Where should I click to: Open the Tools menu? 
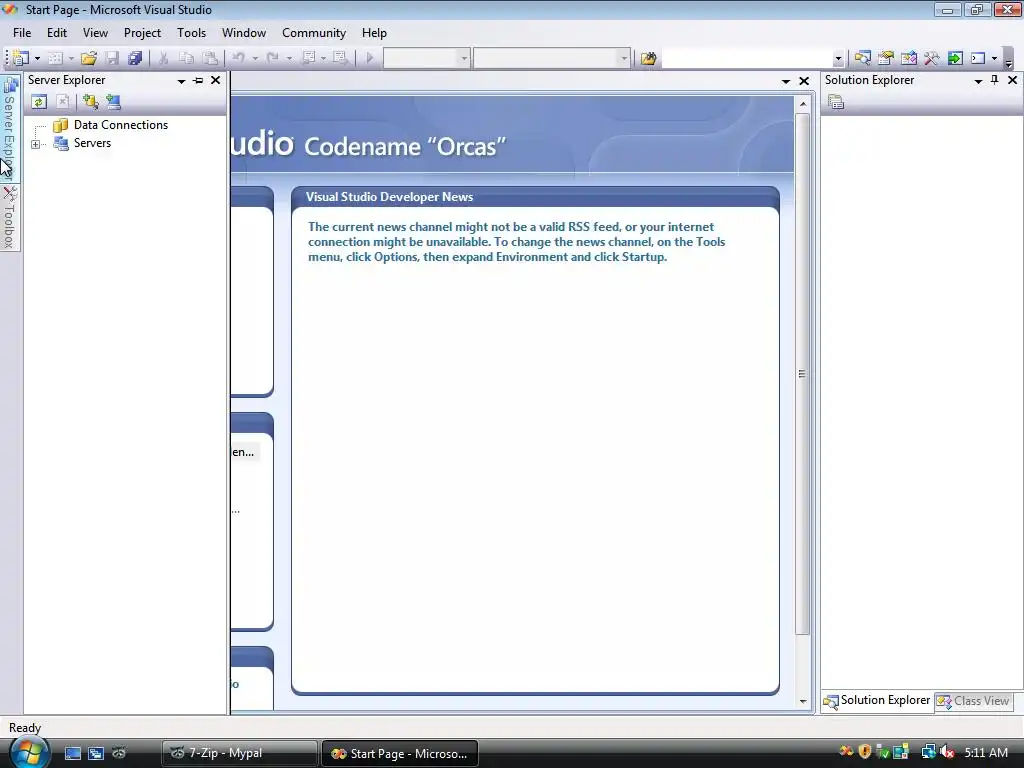tap(191, 33)
